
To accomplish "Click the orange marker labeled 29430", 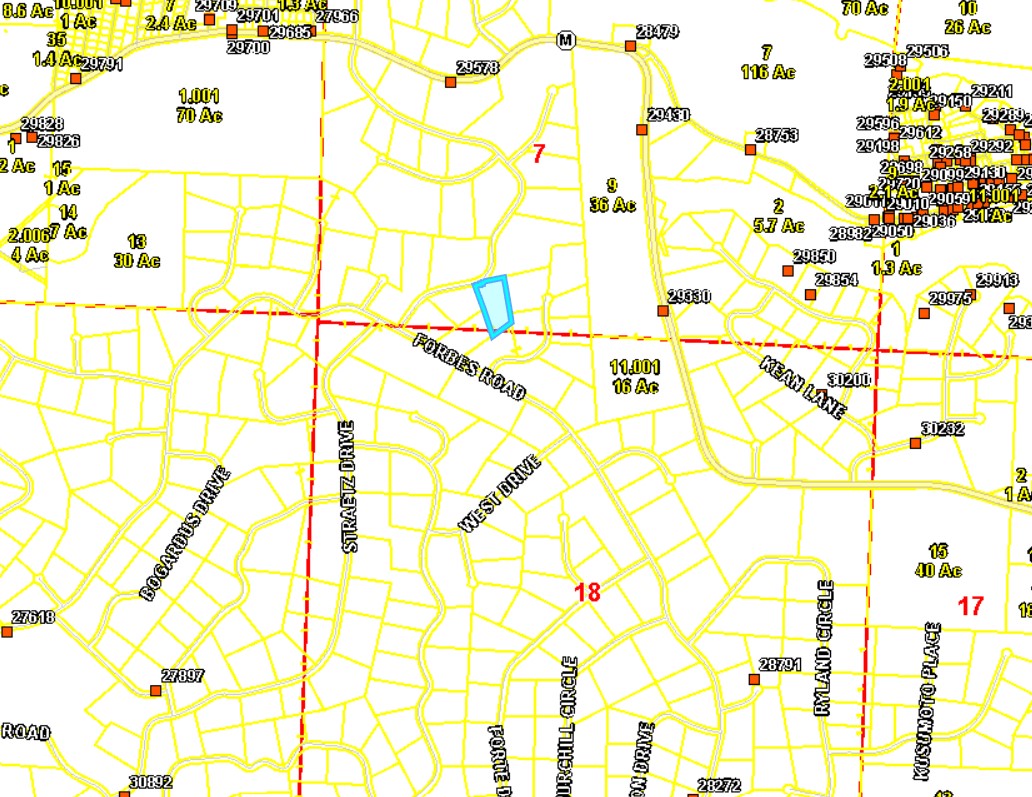I will pyautogui.click(x=641, y=129).
